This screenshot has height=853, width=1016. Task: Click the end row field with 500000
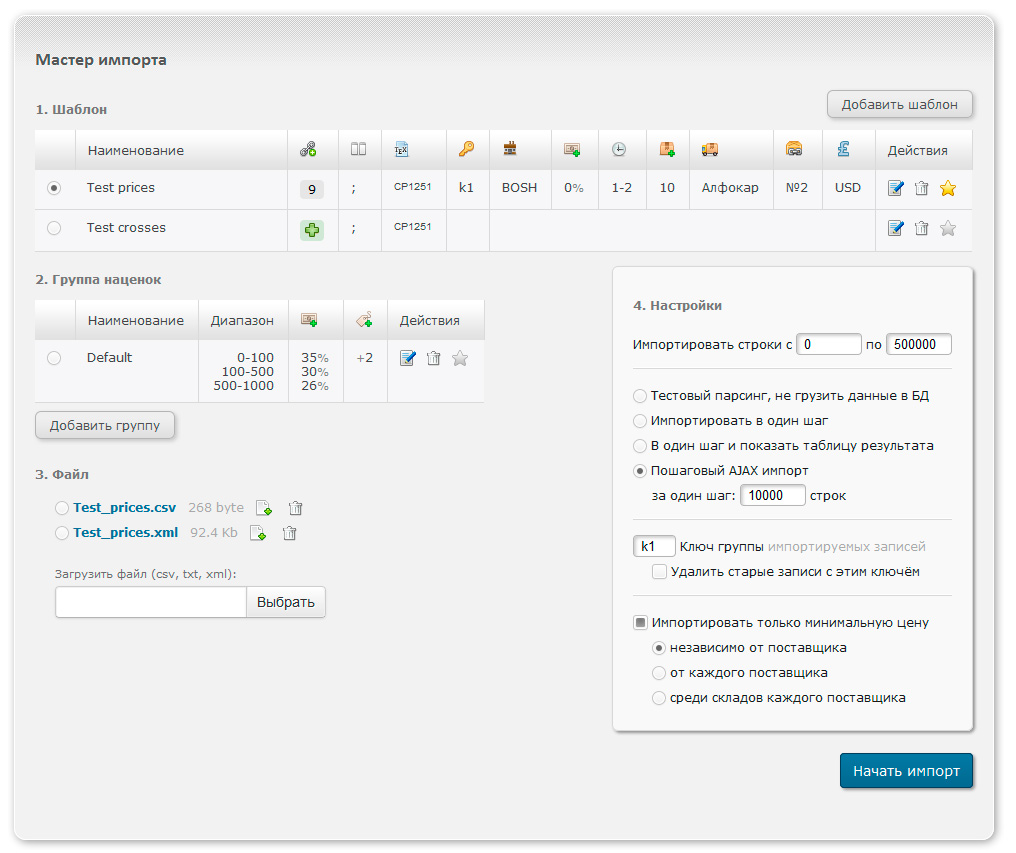919,344
